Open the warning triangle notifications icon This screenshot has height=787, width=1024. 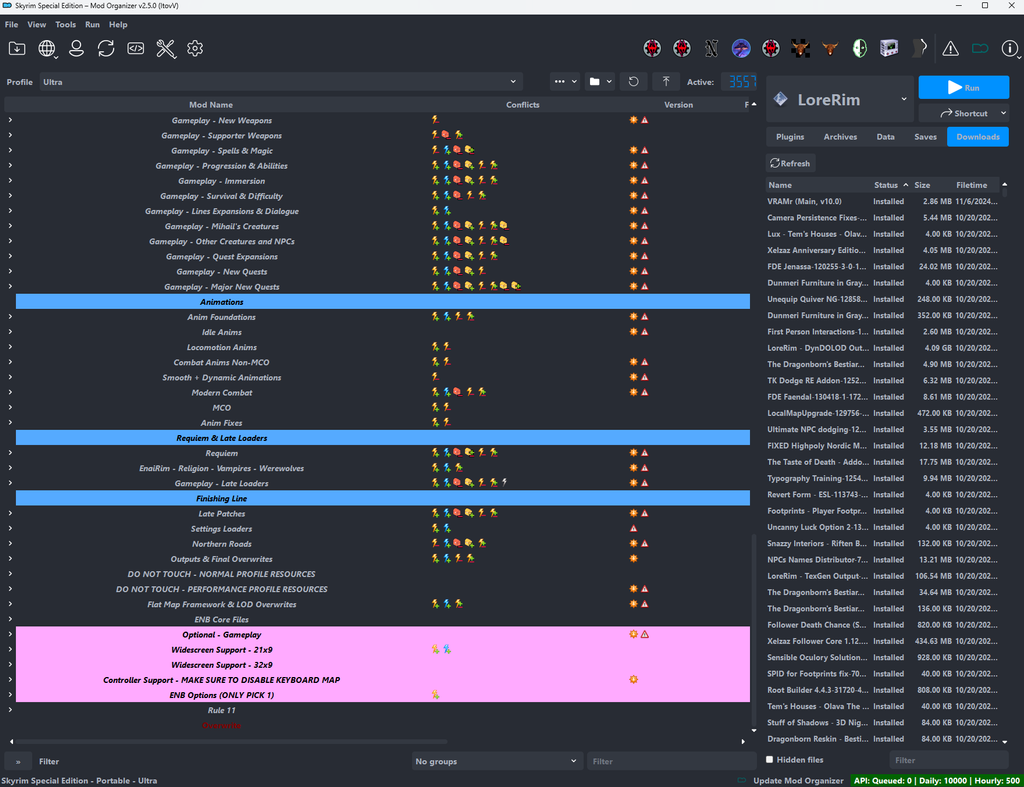(950, 48)
